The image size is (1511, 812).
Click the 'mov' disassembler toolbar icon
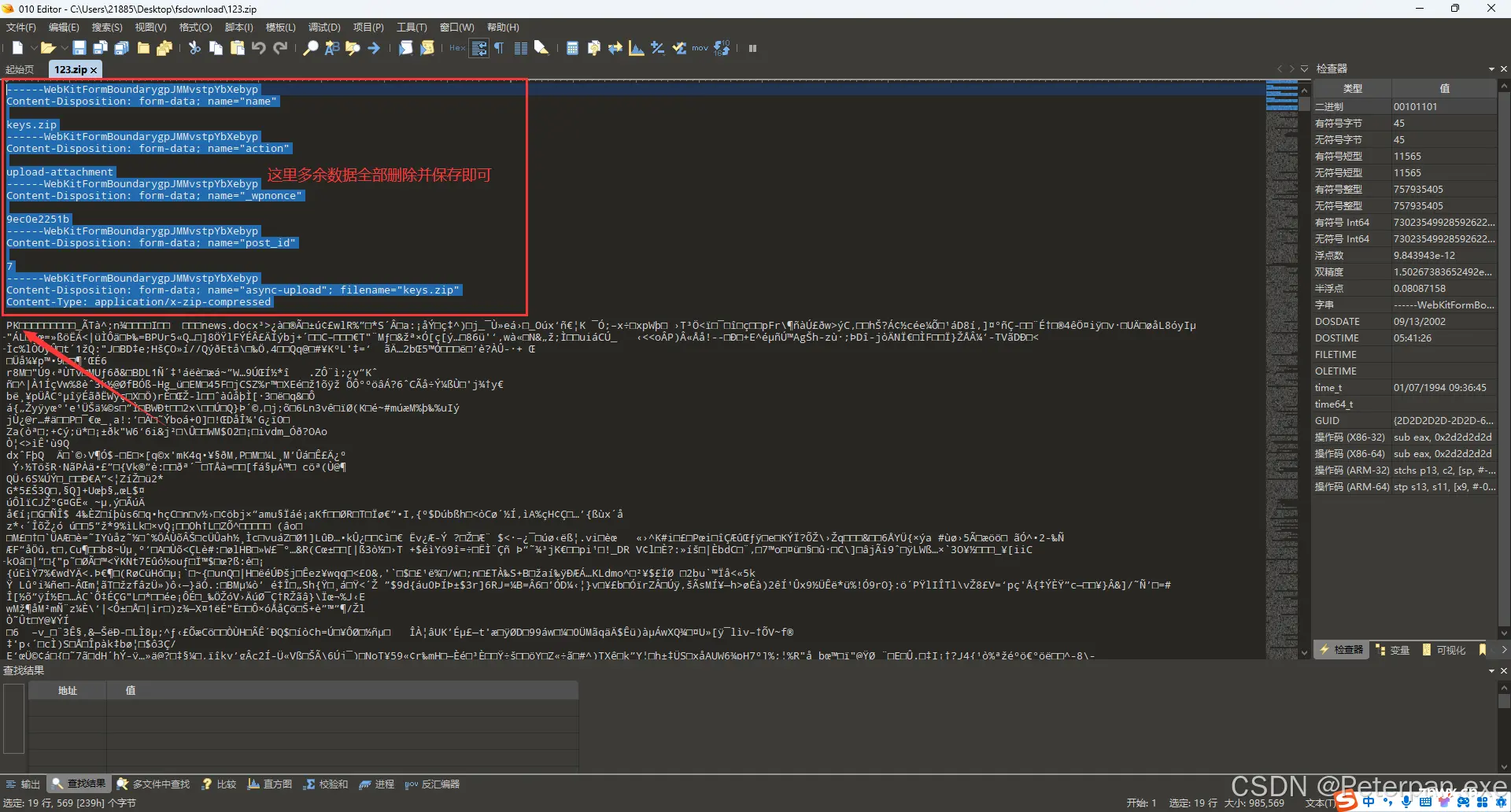(700, 48)
